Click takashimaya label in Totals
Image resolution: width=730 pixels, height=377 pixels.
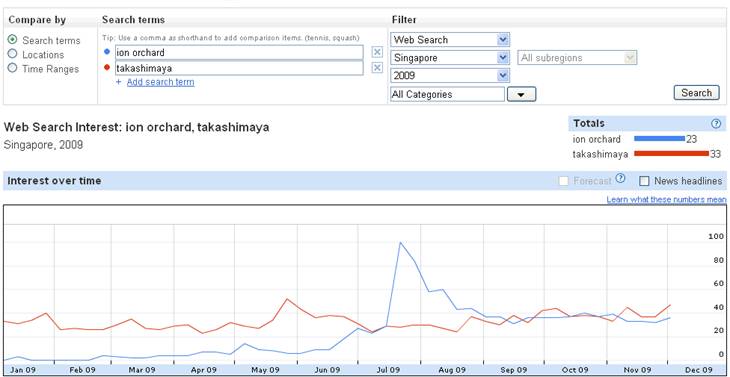(601, 154)
